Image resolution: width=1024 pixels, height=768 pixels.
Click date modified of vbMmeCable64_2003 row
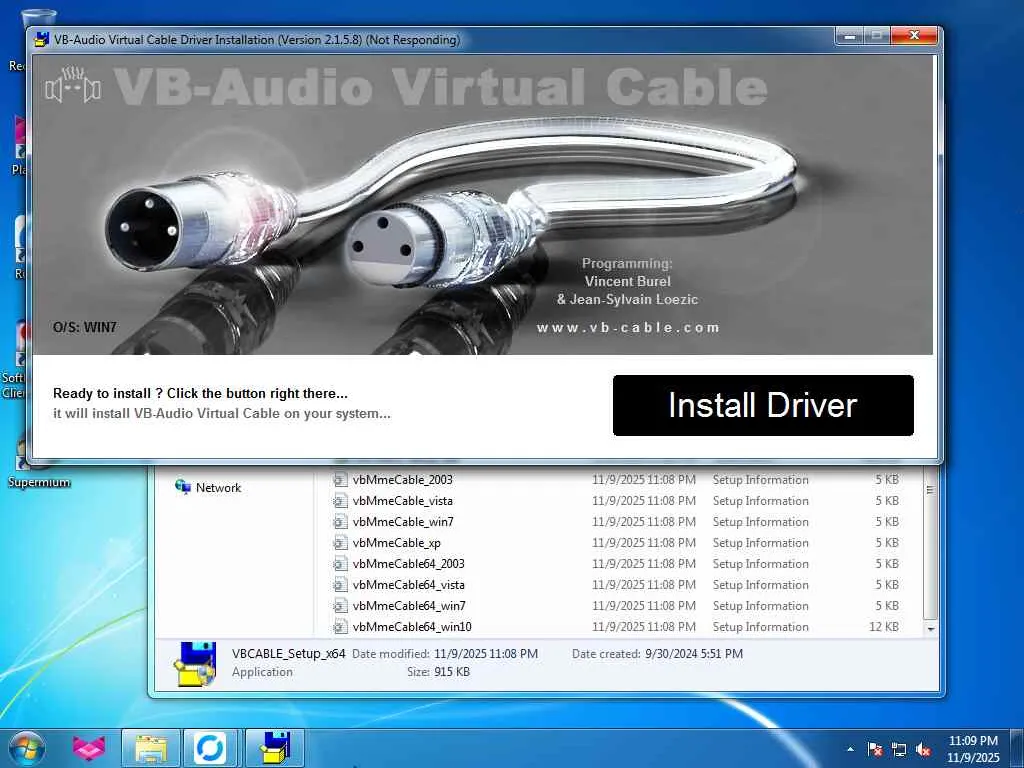click(x=644, y=564)
